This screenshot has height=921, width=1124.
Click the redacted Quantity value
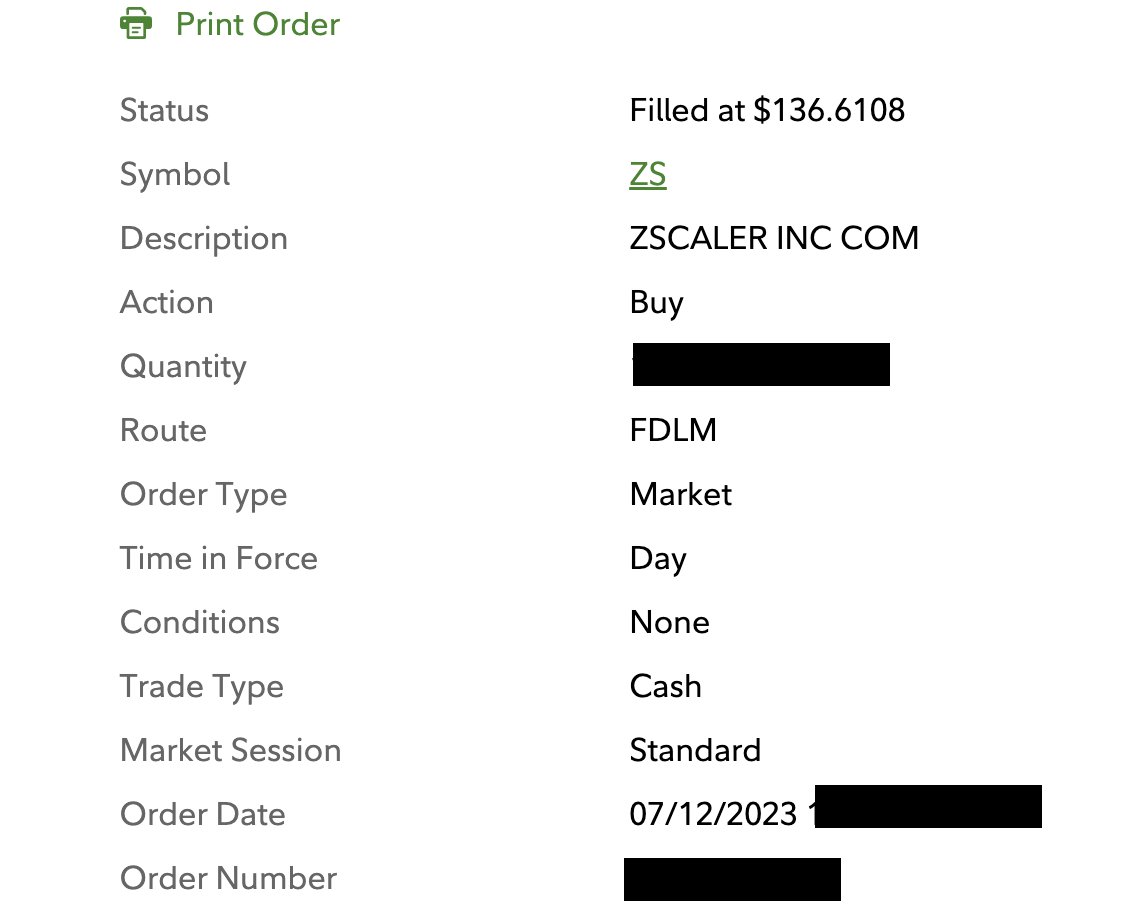tap(761, 365)
